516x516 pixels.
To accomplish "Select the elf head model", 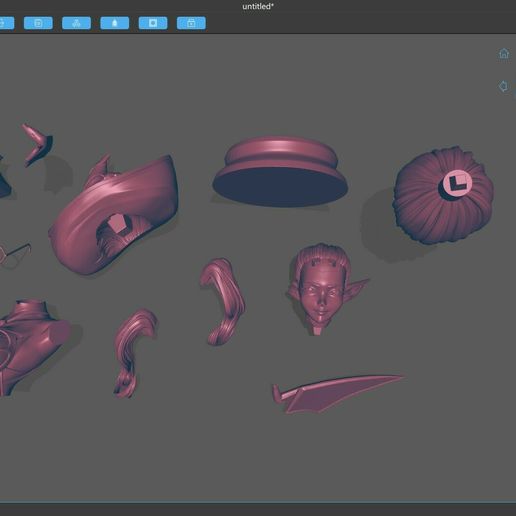I will (x=323, y=289).
